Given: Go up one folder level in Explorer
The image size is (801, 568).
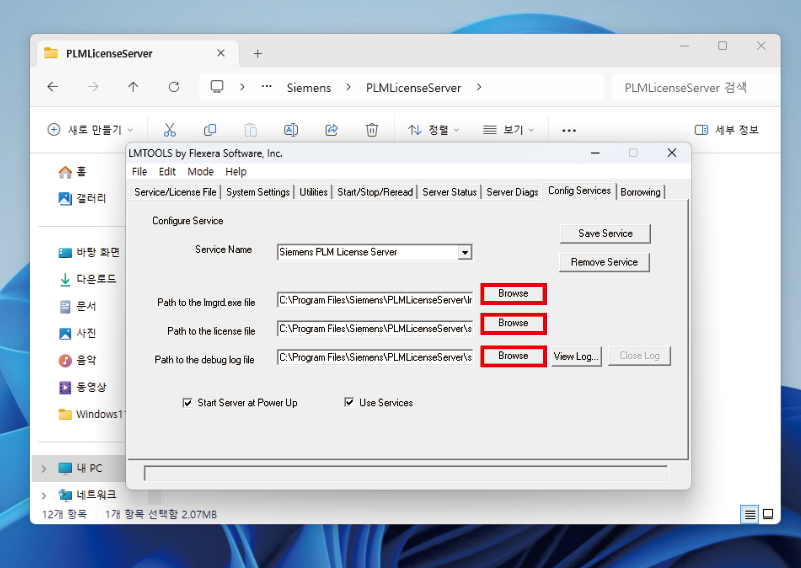Looking at the screenshot, I should [133, 87].
